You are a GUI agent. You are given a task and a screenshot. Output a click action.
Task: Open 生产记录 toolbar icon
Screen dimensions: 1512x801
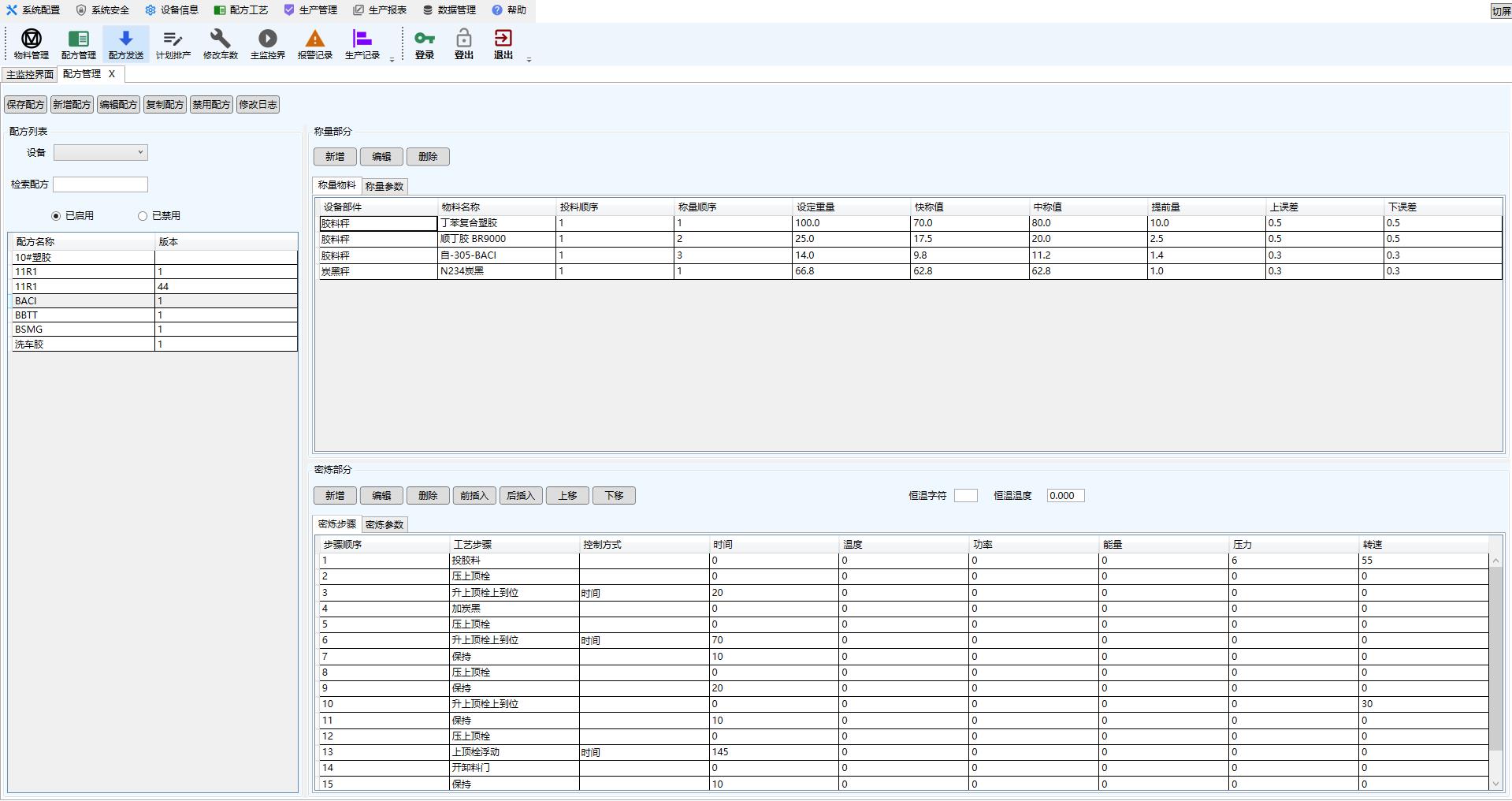pos(362,44)
